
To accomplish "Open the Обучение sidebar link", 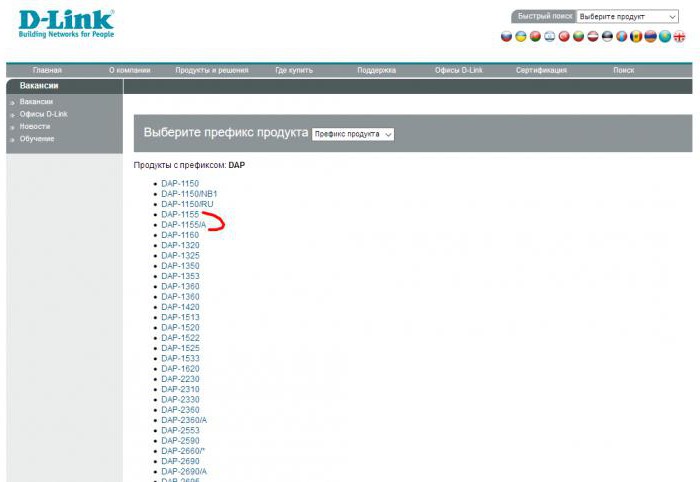I will pos(37,139).
